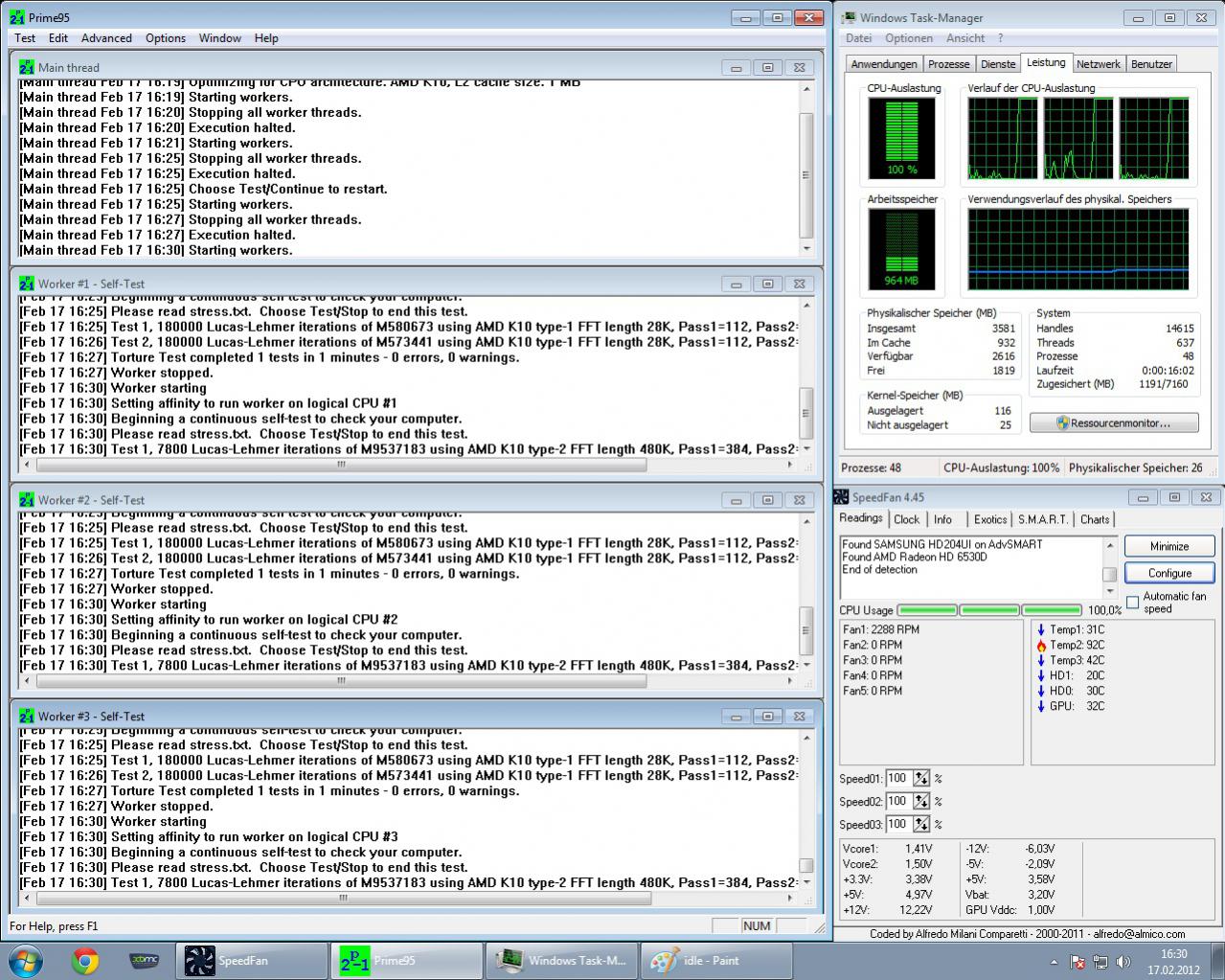Viewport: 1225px width, 980px height.
Task: Click the SpeedFan title bar icon
Action: (x=841, y=497)
